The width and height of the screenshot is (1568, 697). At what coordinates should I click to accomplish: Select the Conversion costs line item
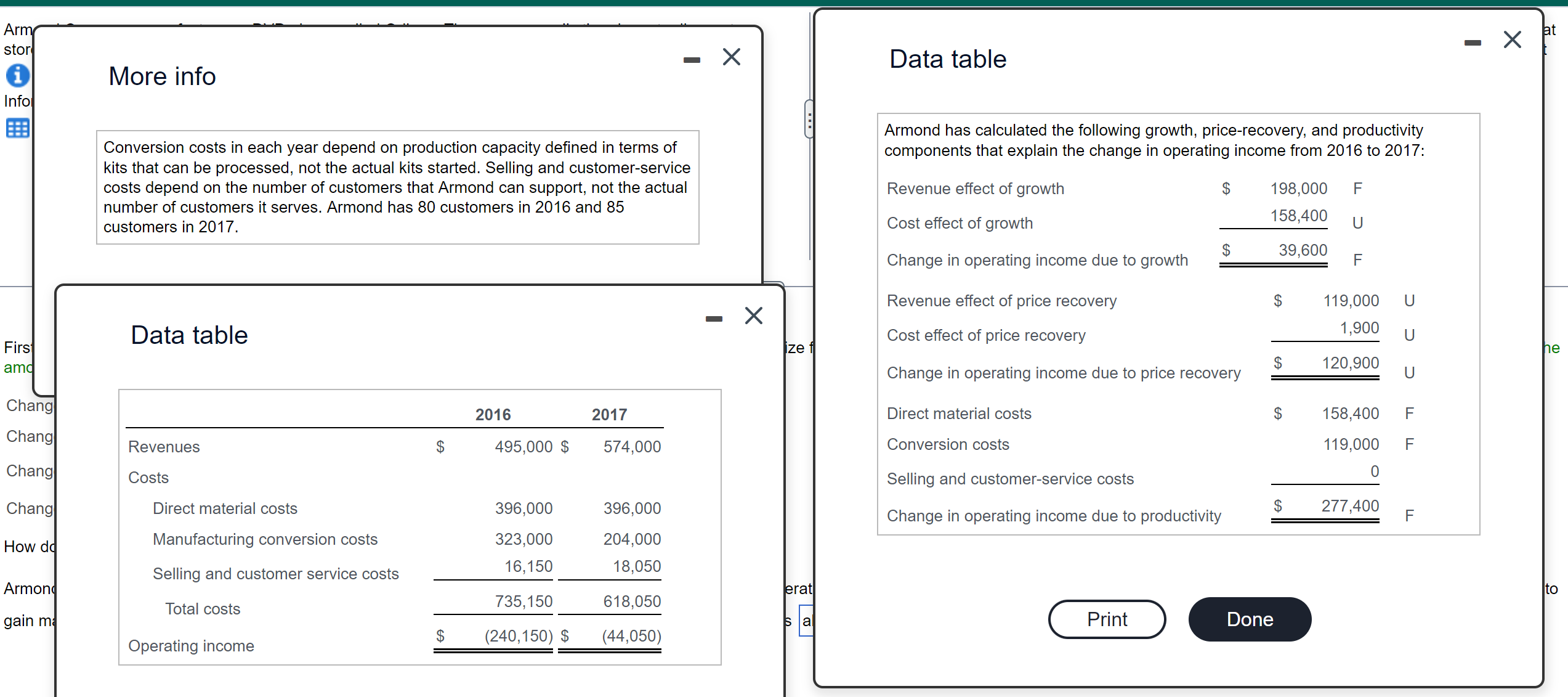pos(947,444)
